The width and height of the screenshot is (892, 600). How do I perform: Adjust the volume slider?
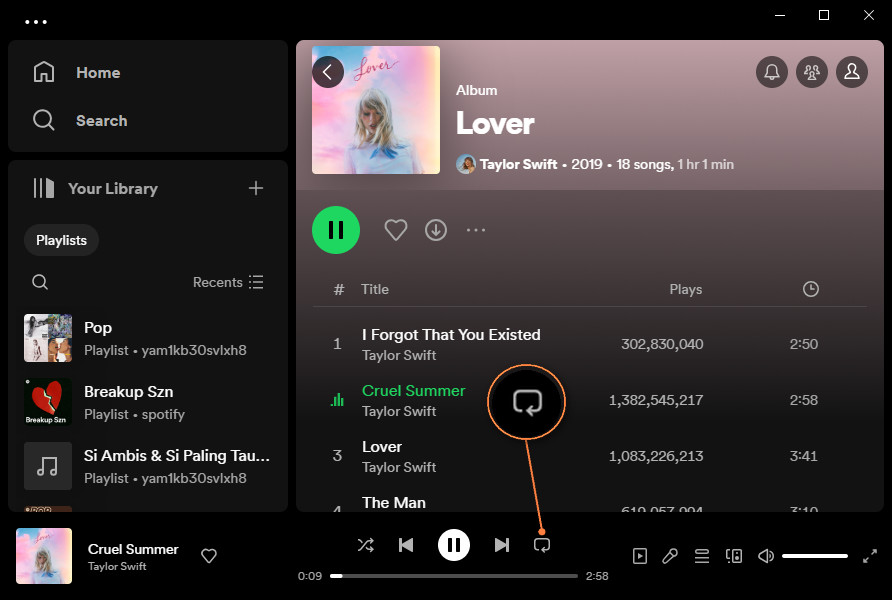pos(815,556)
